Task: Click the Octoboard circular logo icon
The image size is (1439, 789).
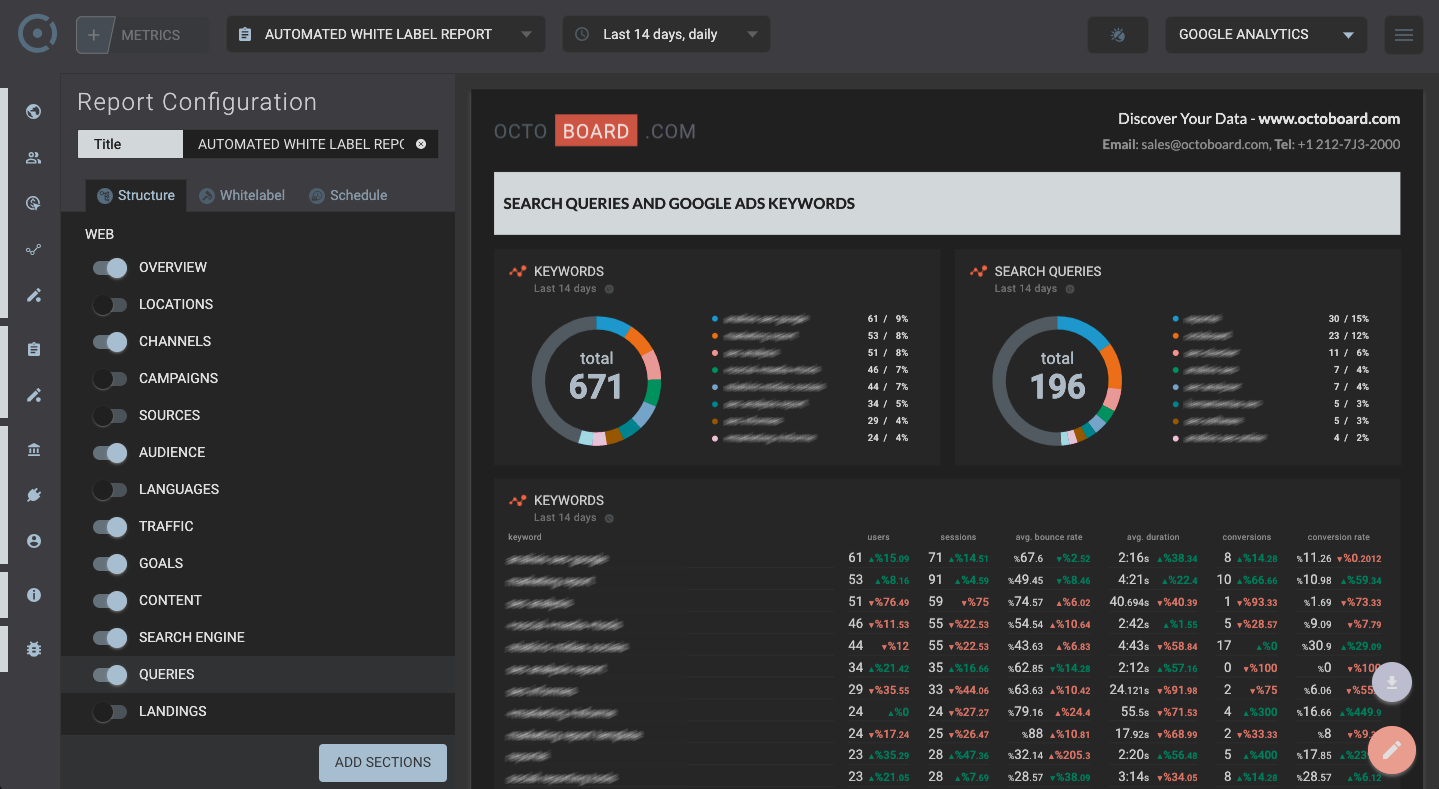Action: pyautogui.click(x=38, y=34)
